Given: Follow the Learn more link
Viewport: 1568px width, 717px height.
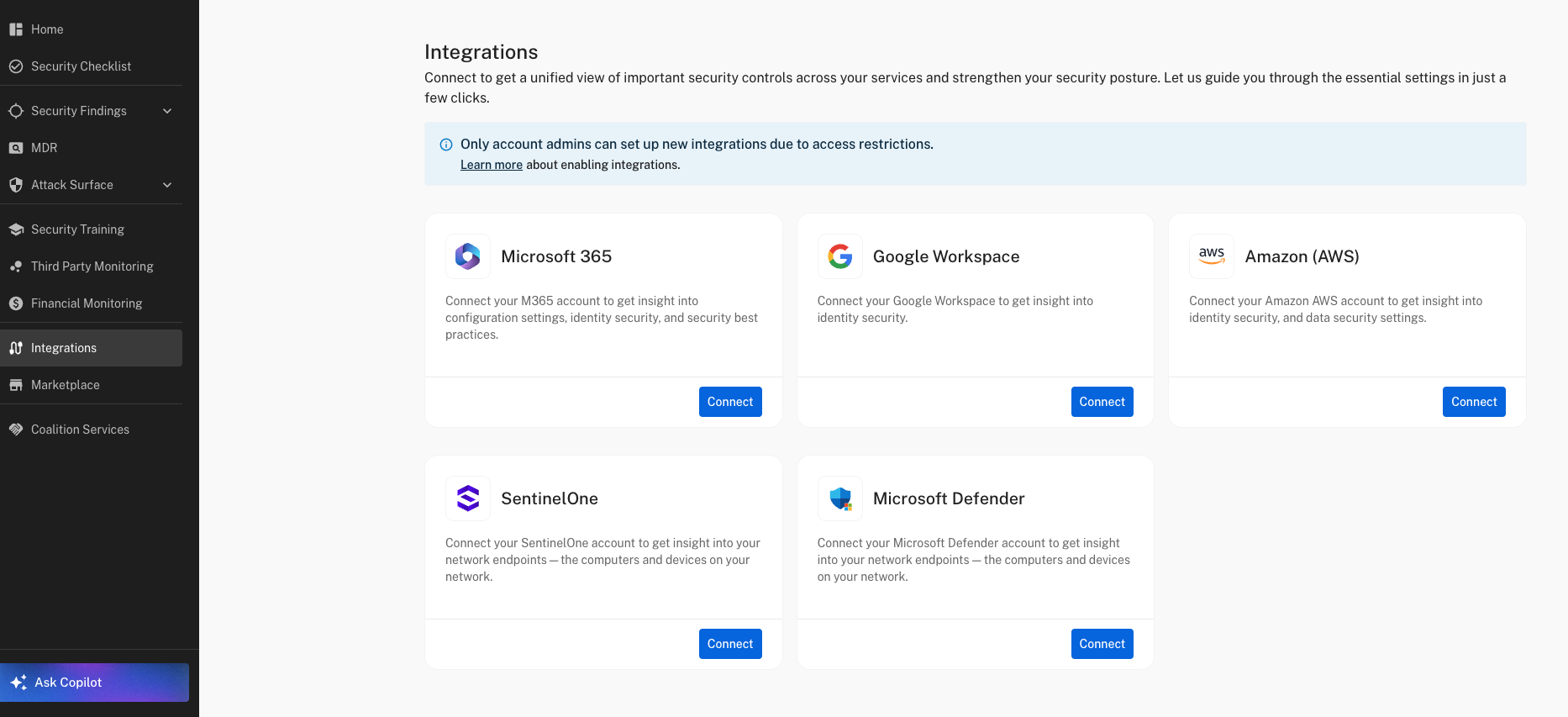Looking at the screenshot, I should [x=491, y=165].
